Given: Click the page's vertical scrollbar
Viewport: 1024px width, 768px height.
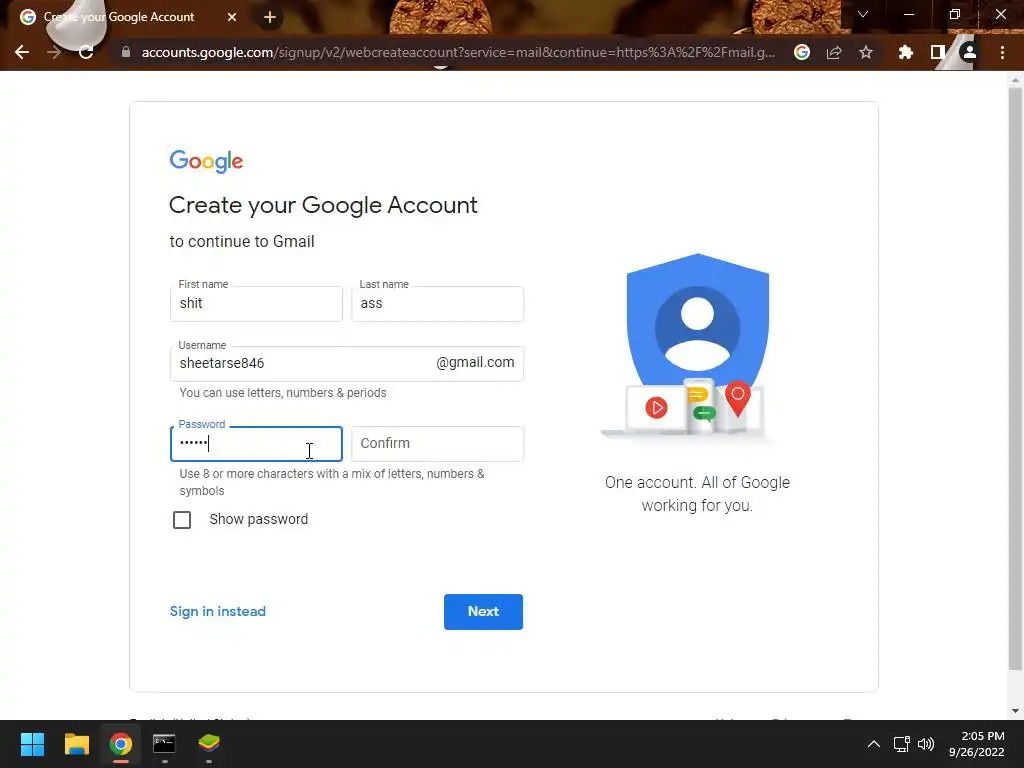Looking at the screenshot, I should click(x=1015, y=379).
